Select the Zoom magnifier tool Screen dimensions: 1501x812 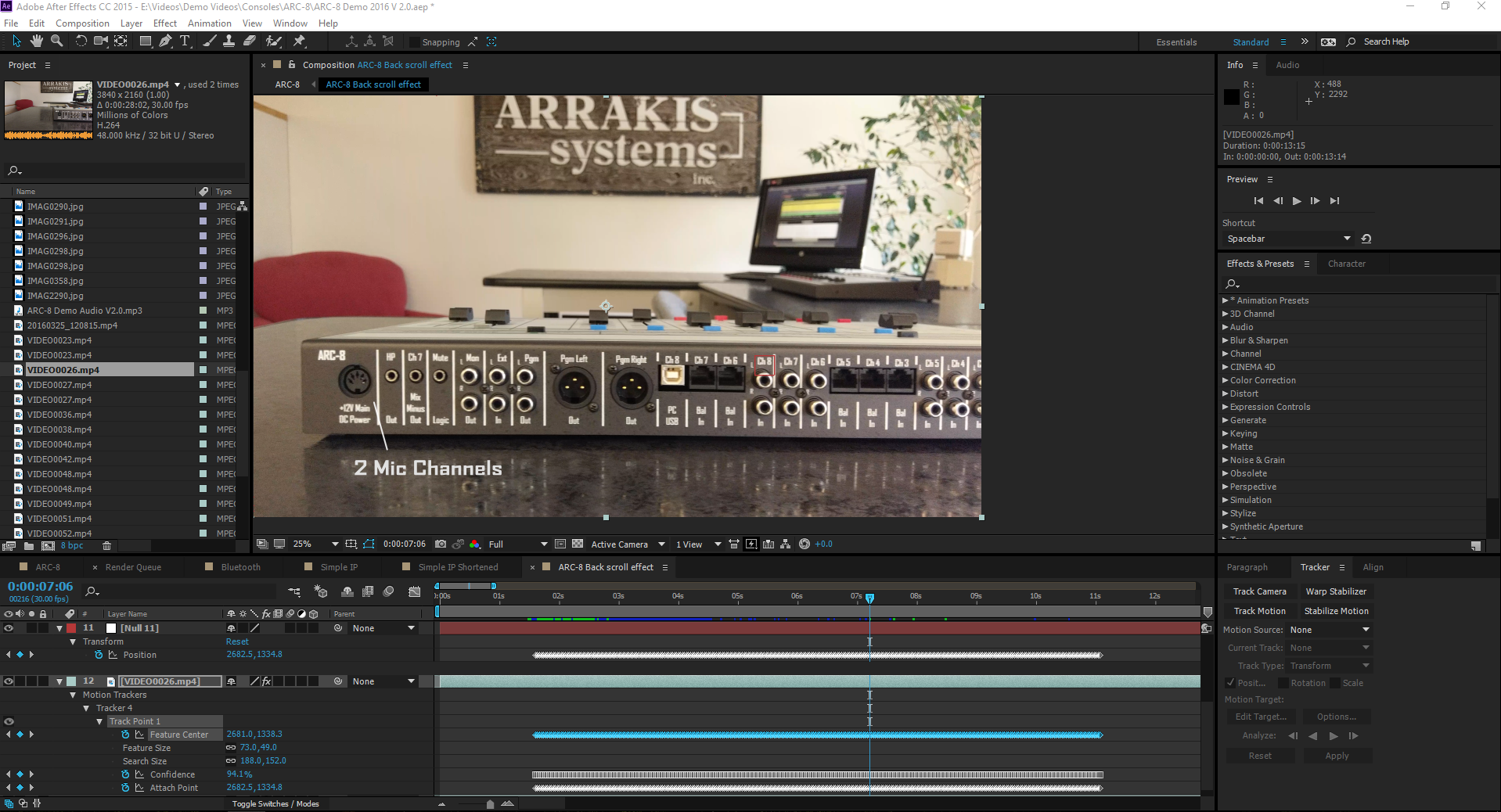pyautogui.click(x=56, y=41)
